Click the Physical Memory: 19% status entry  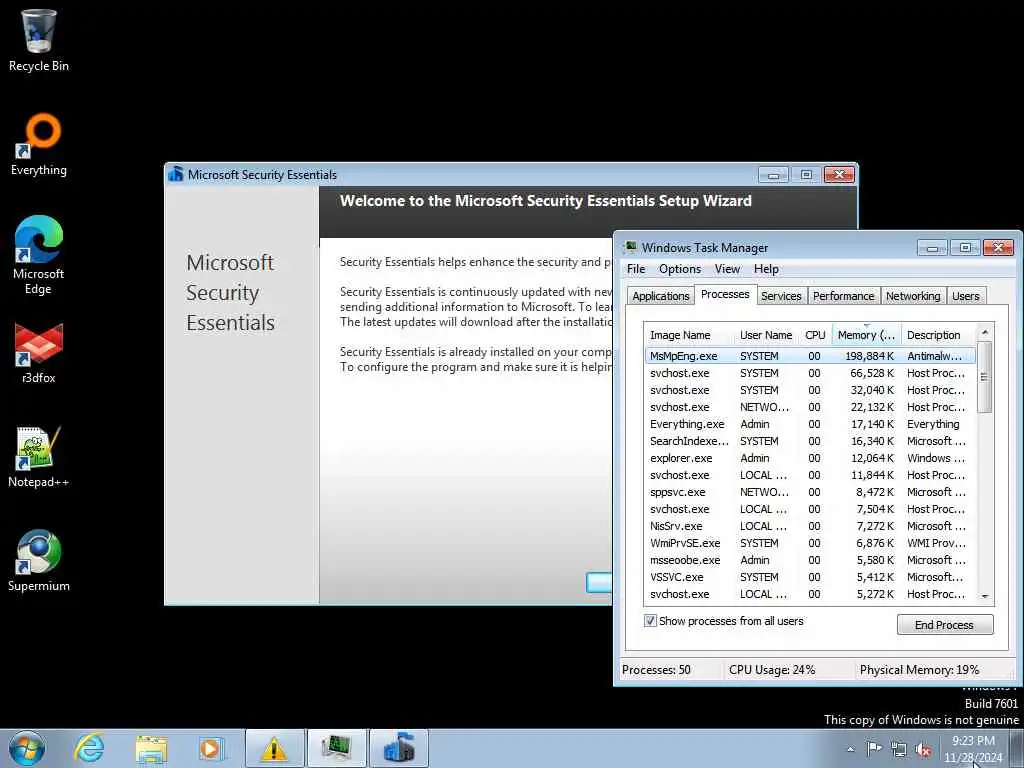[x=920, y=669]
